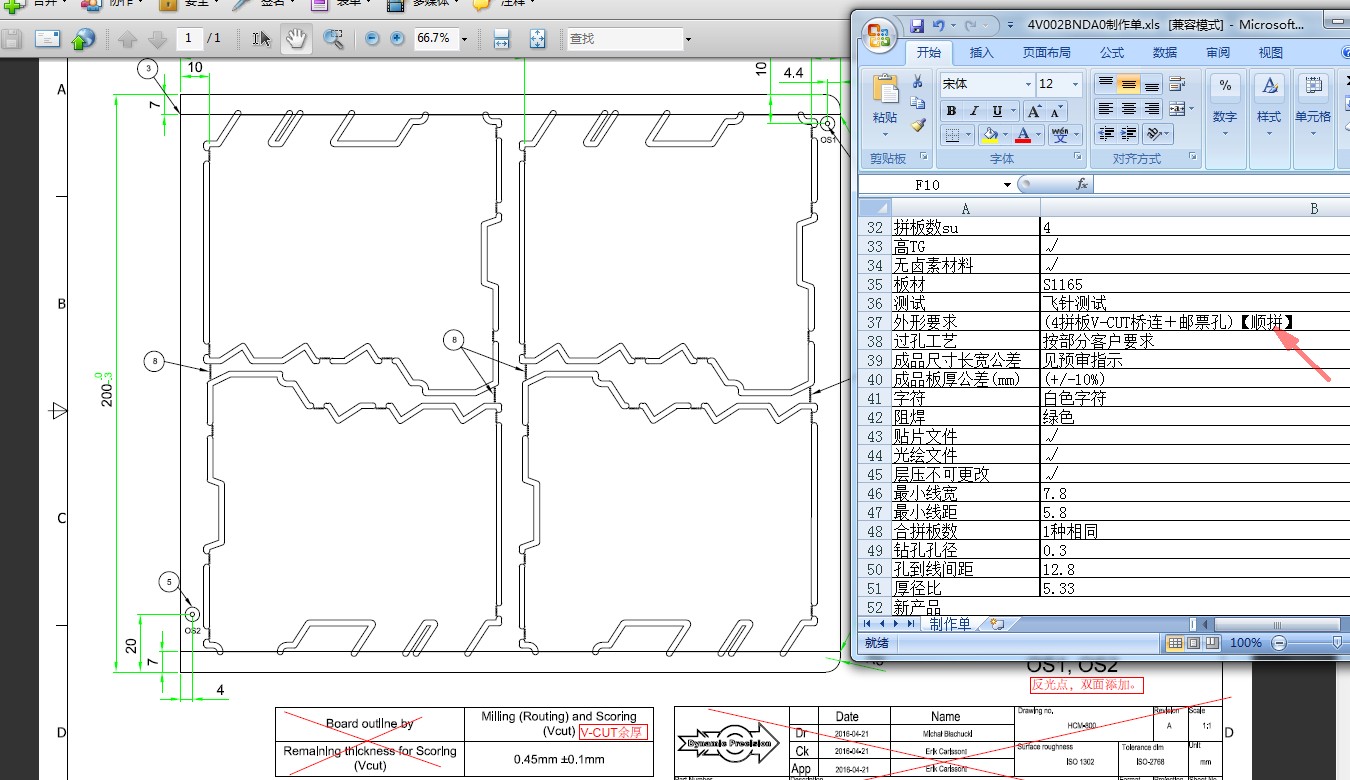This screenshot has height=780, width=1350.
Task: Apply red font color
Action: [1023, 135]
